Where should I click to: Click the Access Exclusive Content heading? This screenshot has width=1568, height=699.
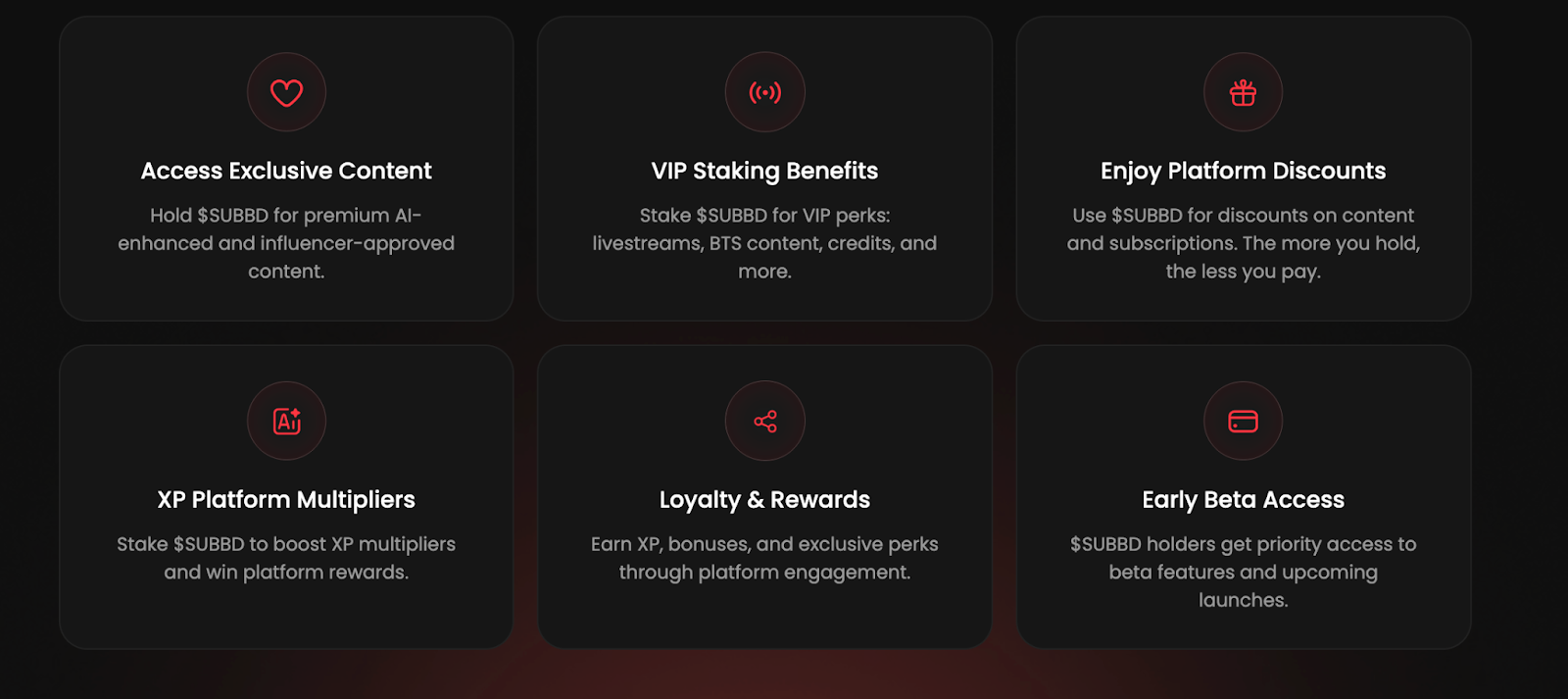tap(286, 170)
